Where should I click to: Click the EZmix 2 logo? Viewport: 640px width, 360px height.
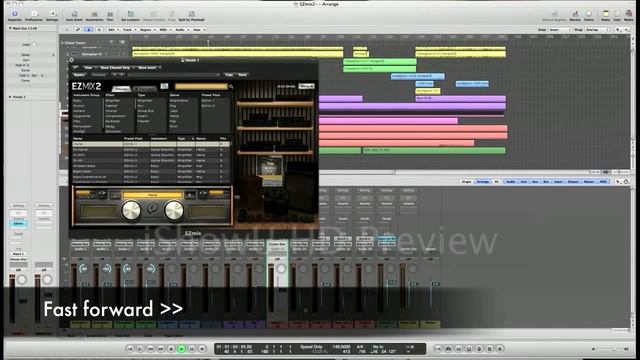tap(86, 86)
